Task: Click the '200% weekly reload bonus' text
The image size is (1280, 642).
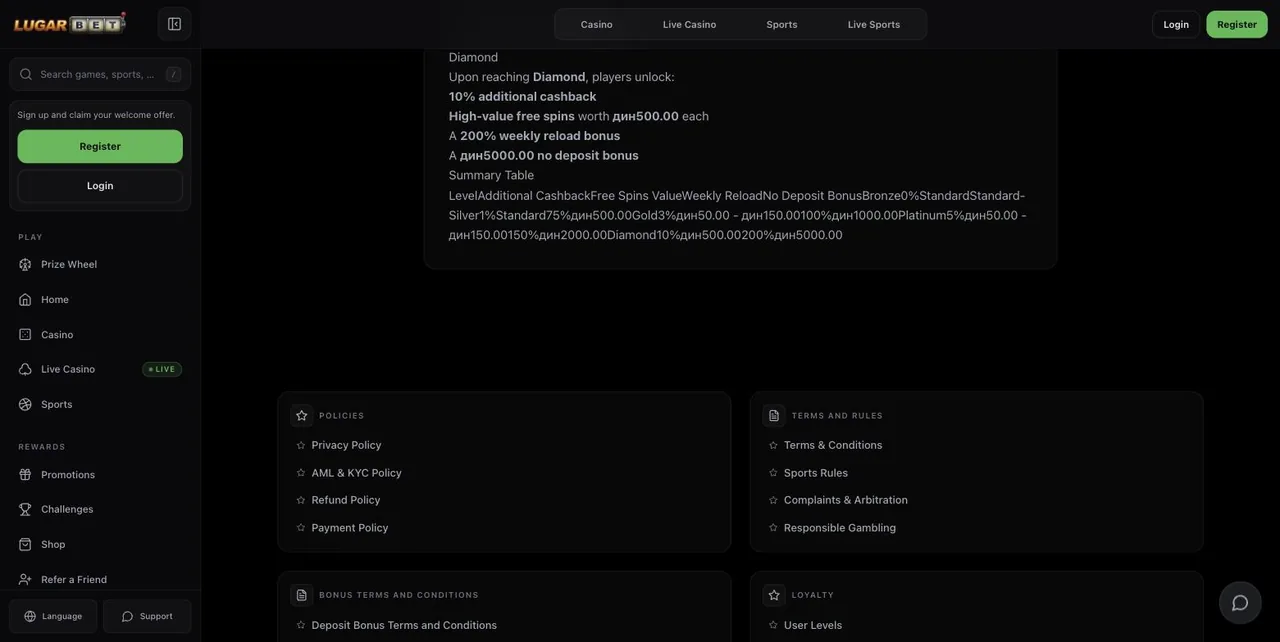Action: pos(540,136)
